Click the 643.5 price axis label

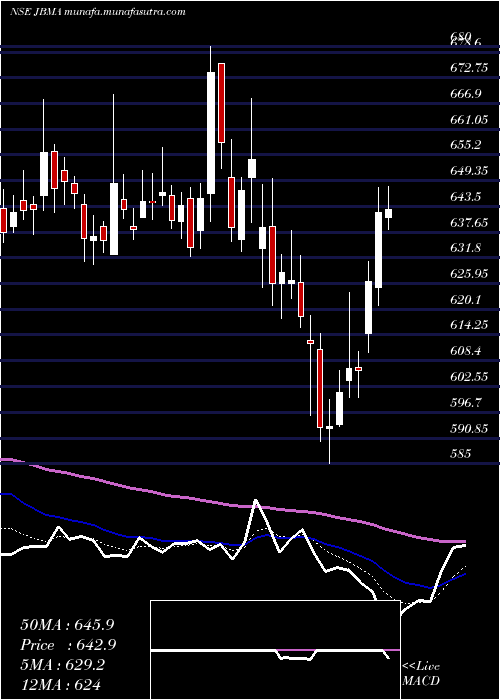tap(465, 196)
